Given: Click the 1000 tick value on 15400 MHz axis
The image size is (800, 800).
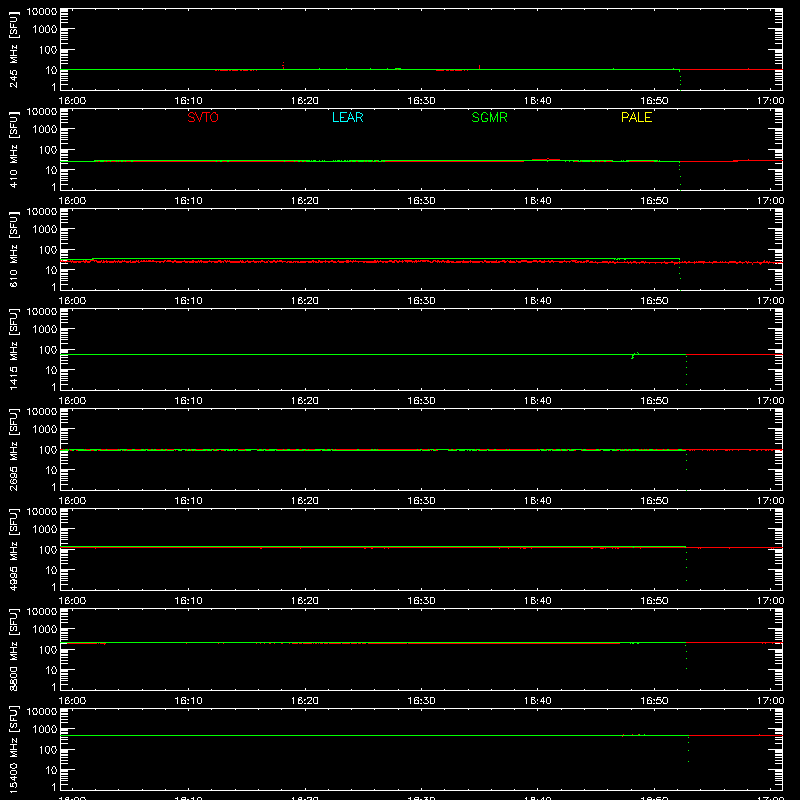Looking at the screenshot, I should point(45,729).
